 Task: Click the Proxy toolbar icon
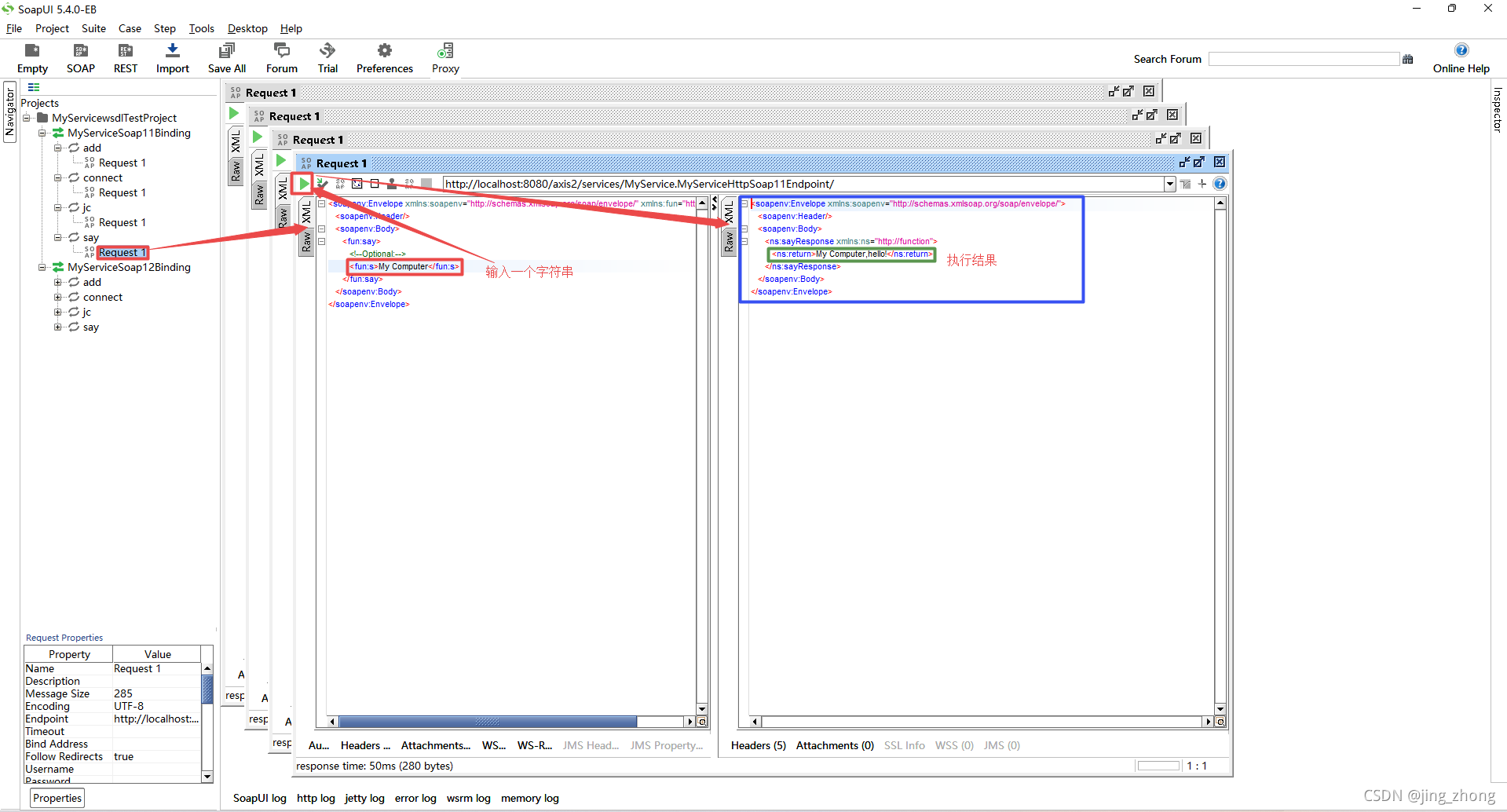coord(445,51)
